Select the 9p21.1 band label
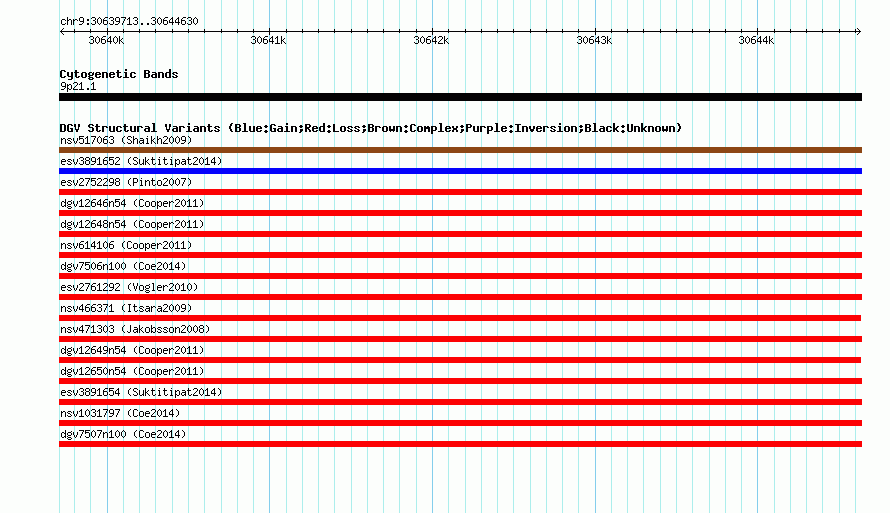This screenshot has height=513, width=890. (x=78, y=86)
